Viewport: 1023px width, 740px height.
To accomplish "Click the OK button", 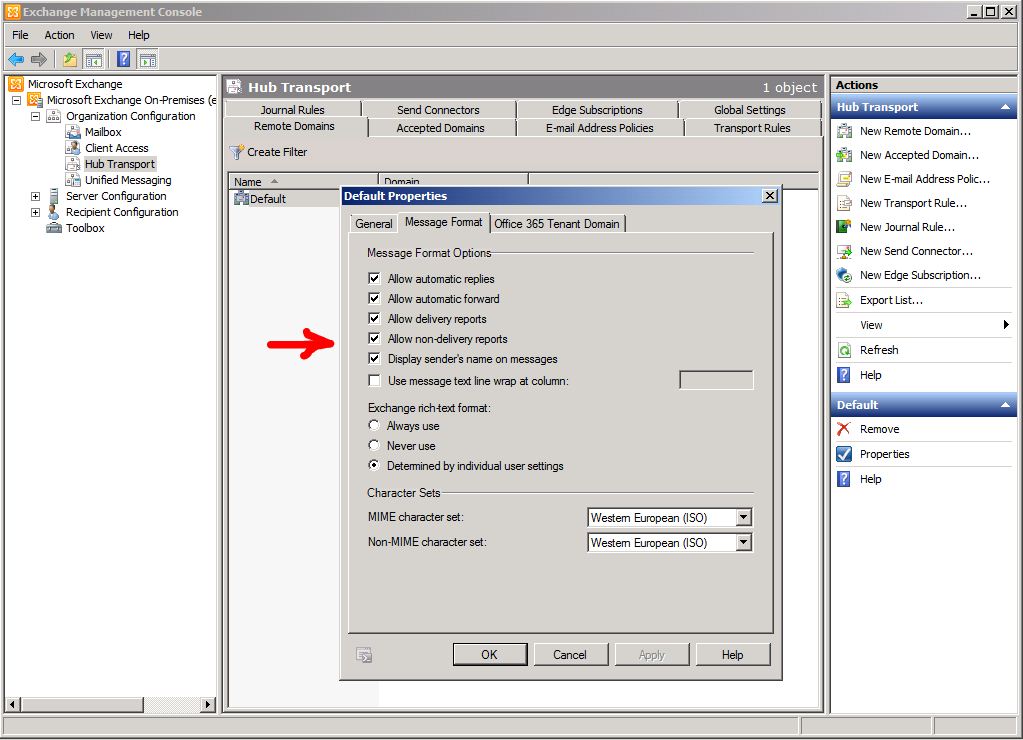I will click(x=489, y=655).
